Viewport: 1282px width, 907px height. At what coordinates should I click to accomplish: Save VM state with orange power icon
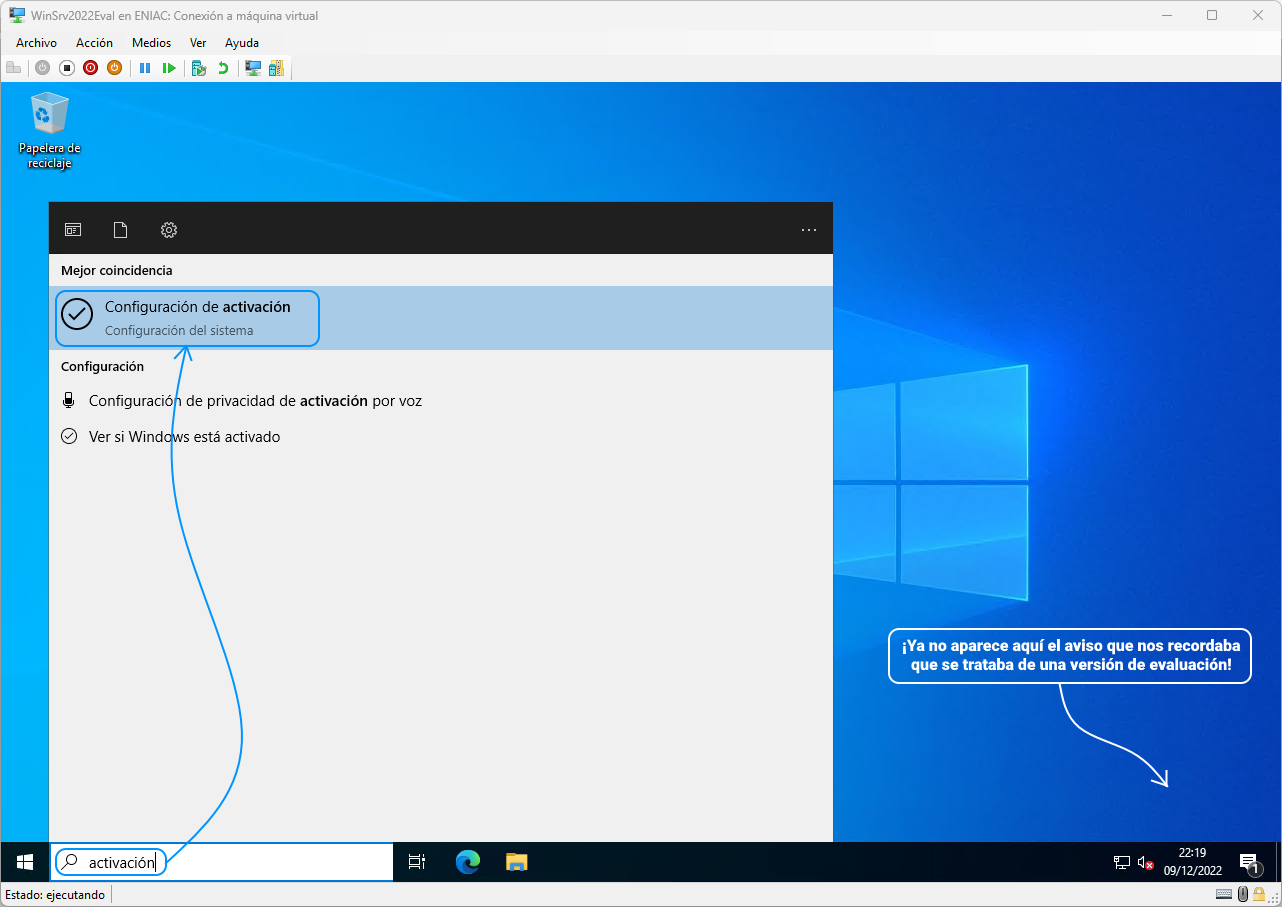pyautogui.click(x=114, y=68)
